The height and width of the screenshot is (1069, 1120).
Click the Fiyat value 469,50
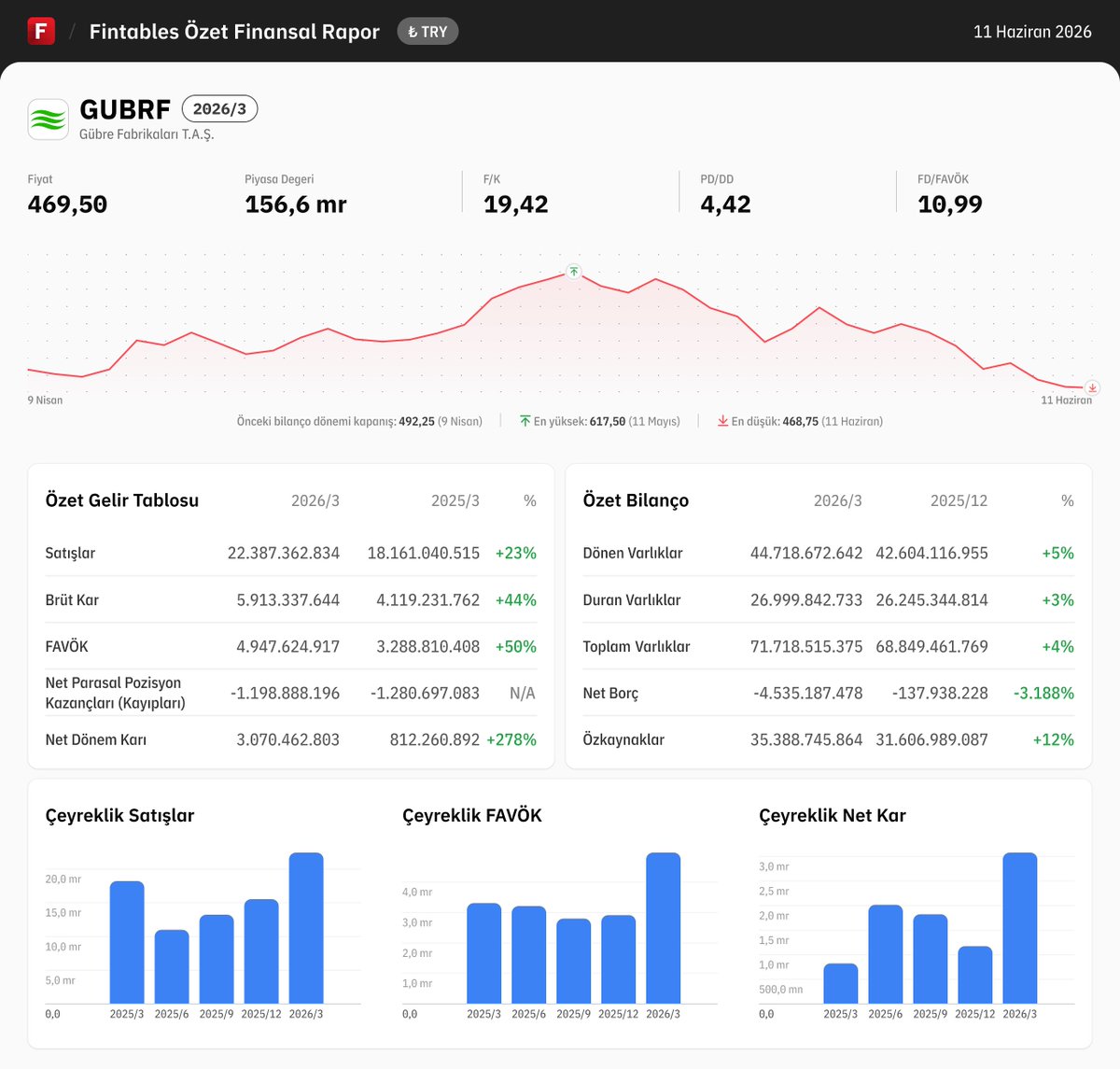(x=67, y=204)
